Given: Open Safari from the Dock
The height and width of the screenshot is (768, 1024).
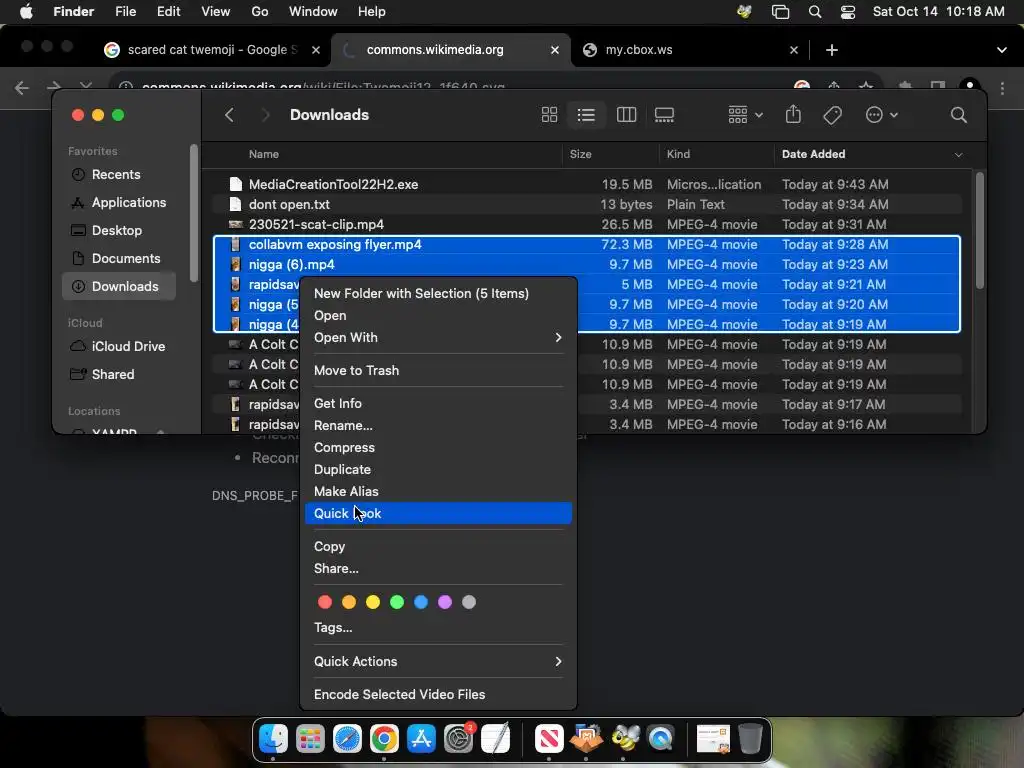Looking at the screenshot, I should [347, 739].
